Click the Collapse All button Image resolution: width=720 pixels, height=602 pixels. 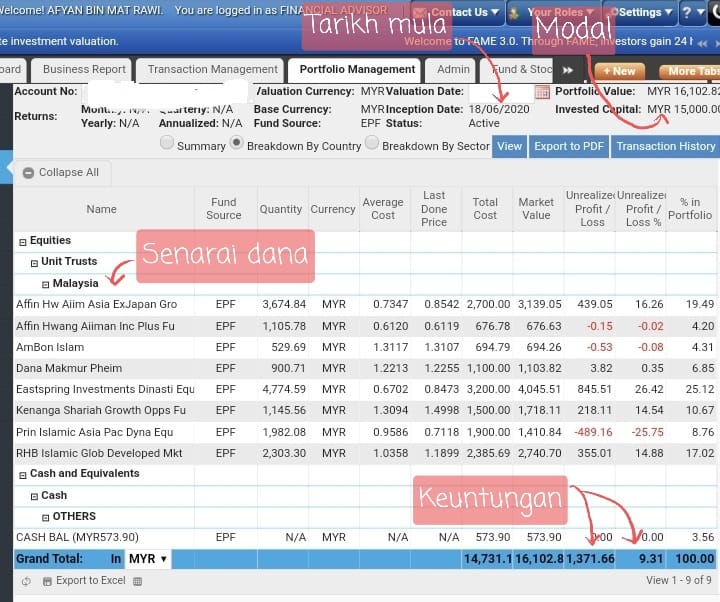click(62, 173)
